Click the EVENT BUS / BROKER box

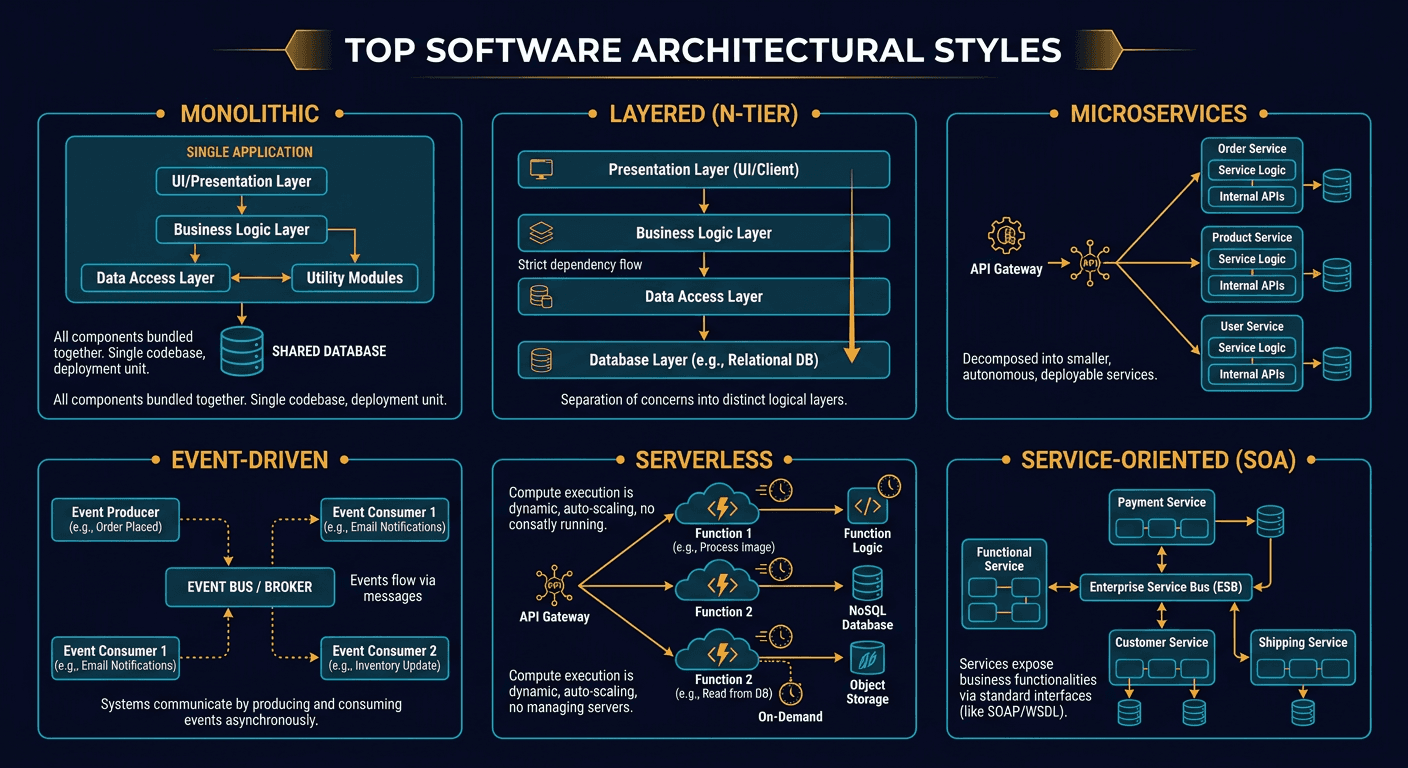click(x=249, y=587)
